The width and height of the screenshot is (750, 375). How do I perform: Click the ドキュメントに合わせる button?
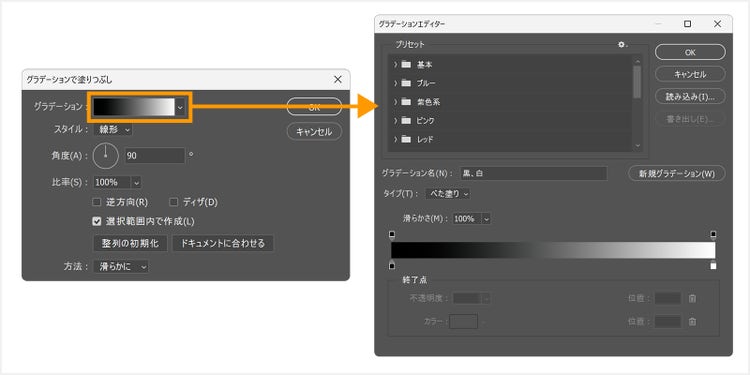(x=223, y=243)
